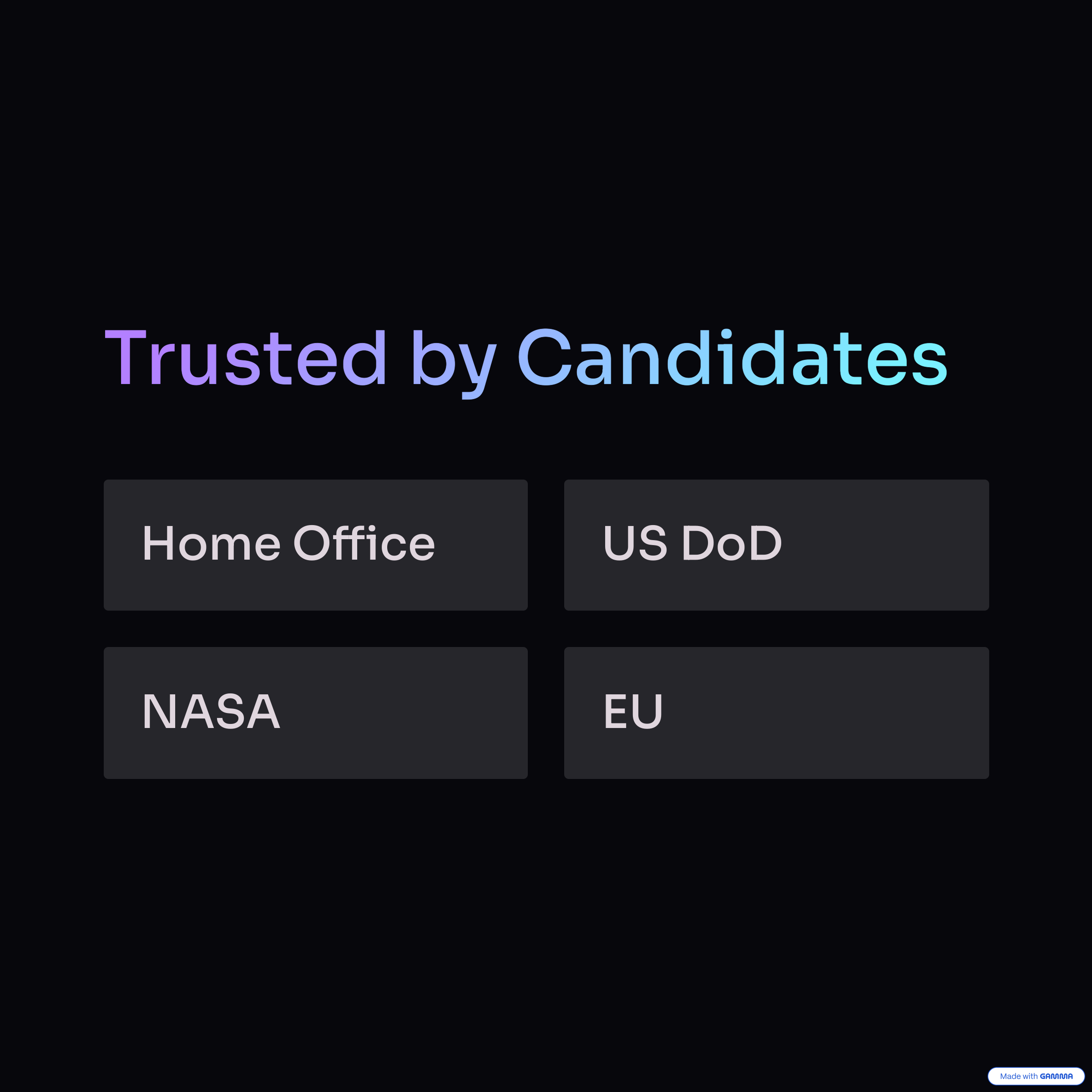
Task: Click the US text in the card
Action: coord(635,543)
